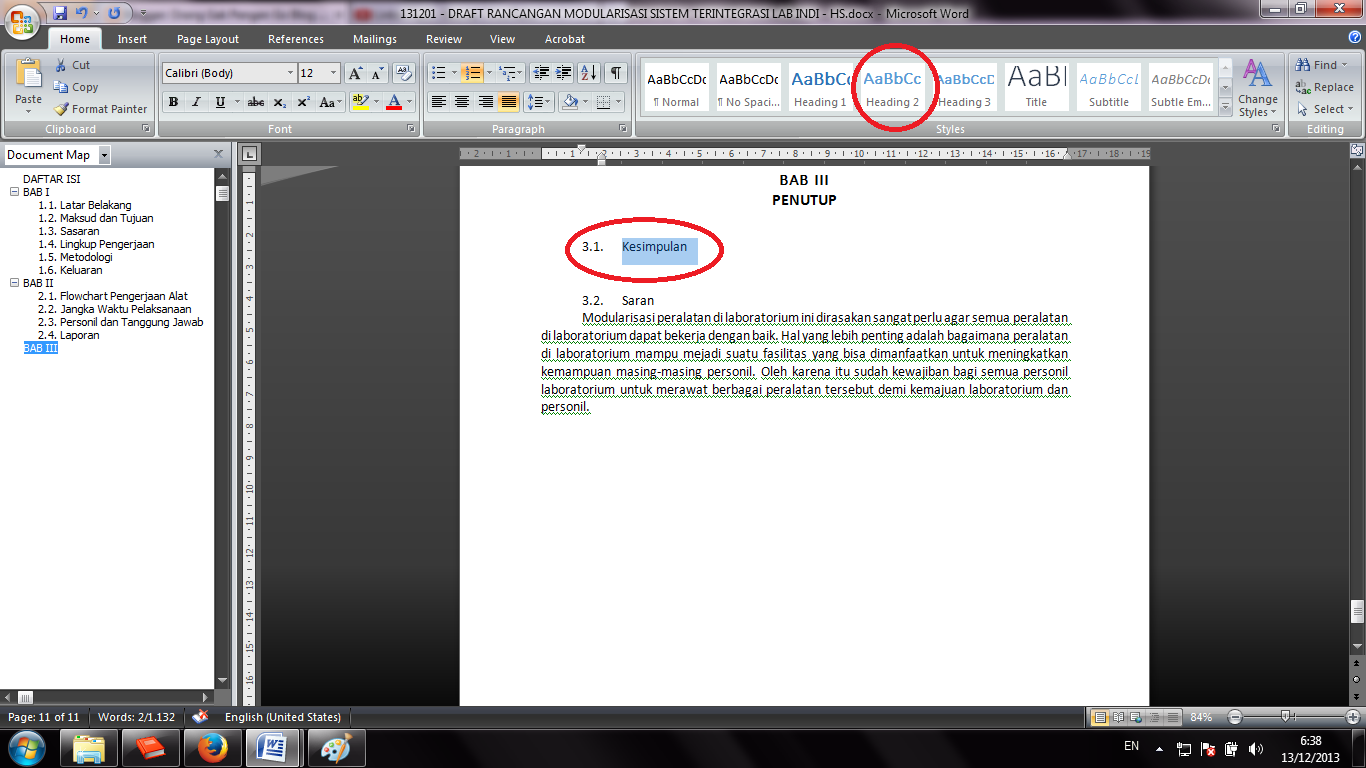The image size is (1366, 768).
Task: Apply subscript formatting
Action: click(x=278, y=102)
